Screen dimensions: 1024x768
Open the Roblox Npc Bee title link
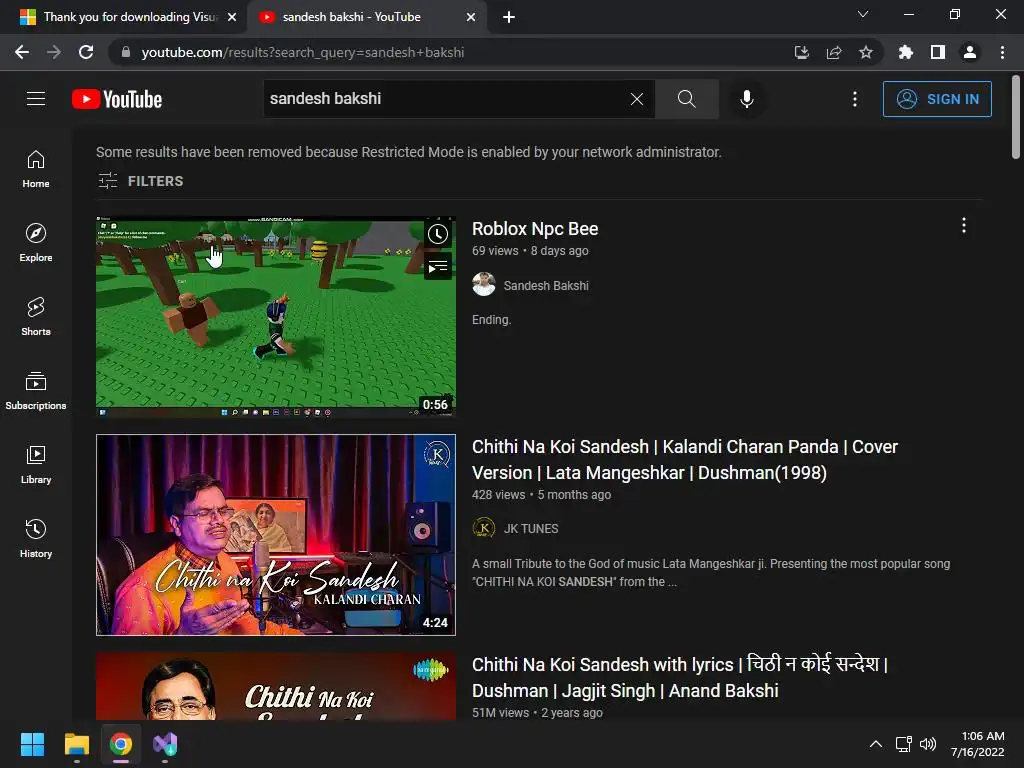point(535,229)
